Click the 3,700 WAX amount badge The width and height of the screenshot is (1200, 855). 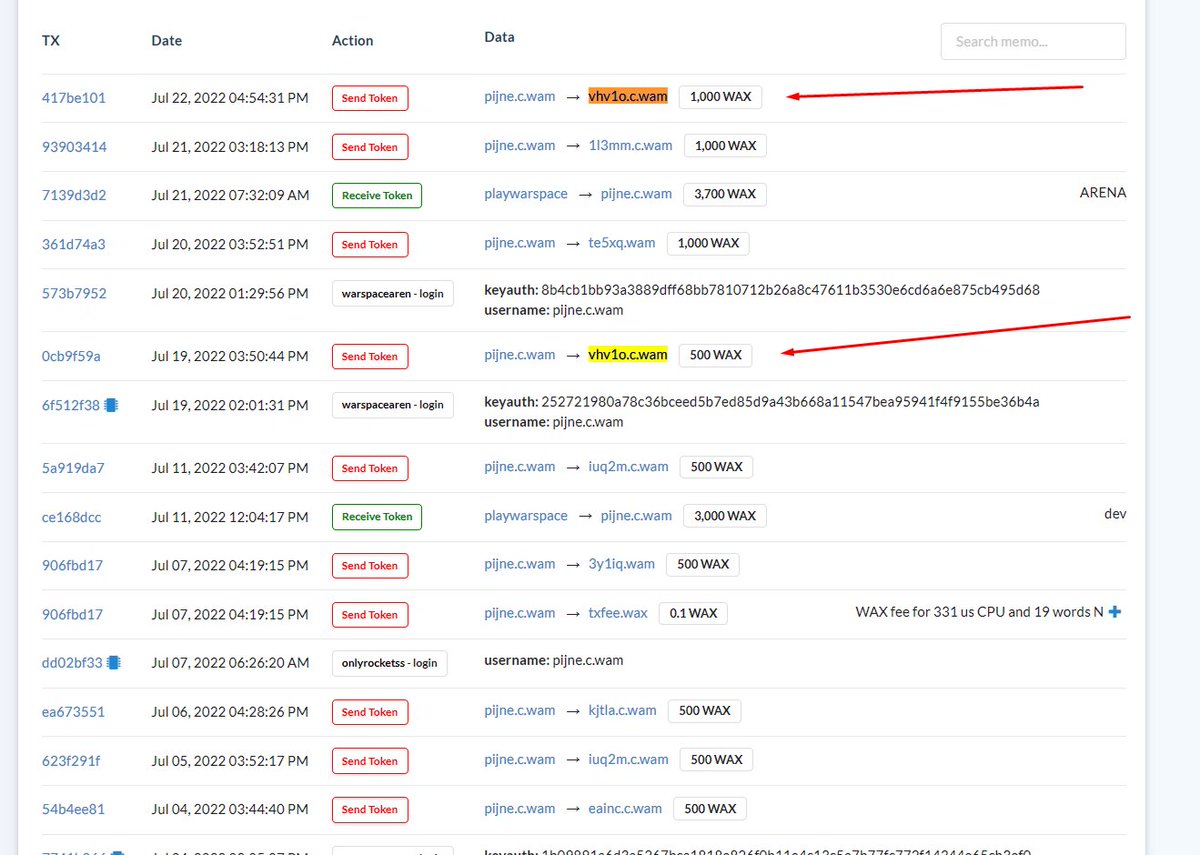pos(725,194)
